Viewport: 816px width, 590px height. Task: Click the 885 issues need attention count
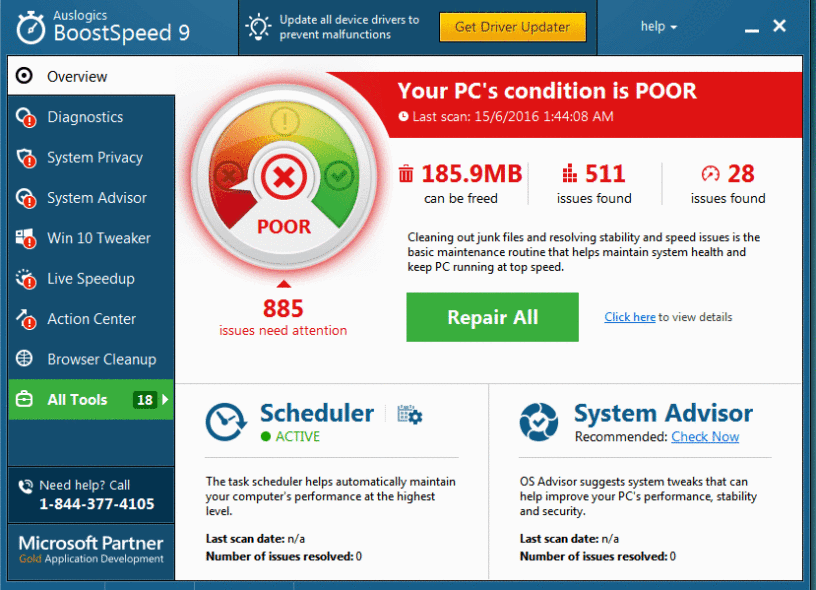click(283, 317)
